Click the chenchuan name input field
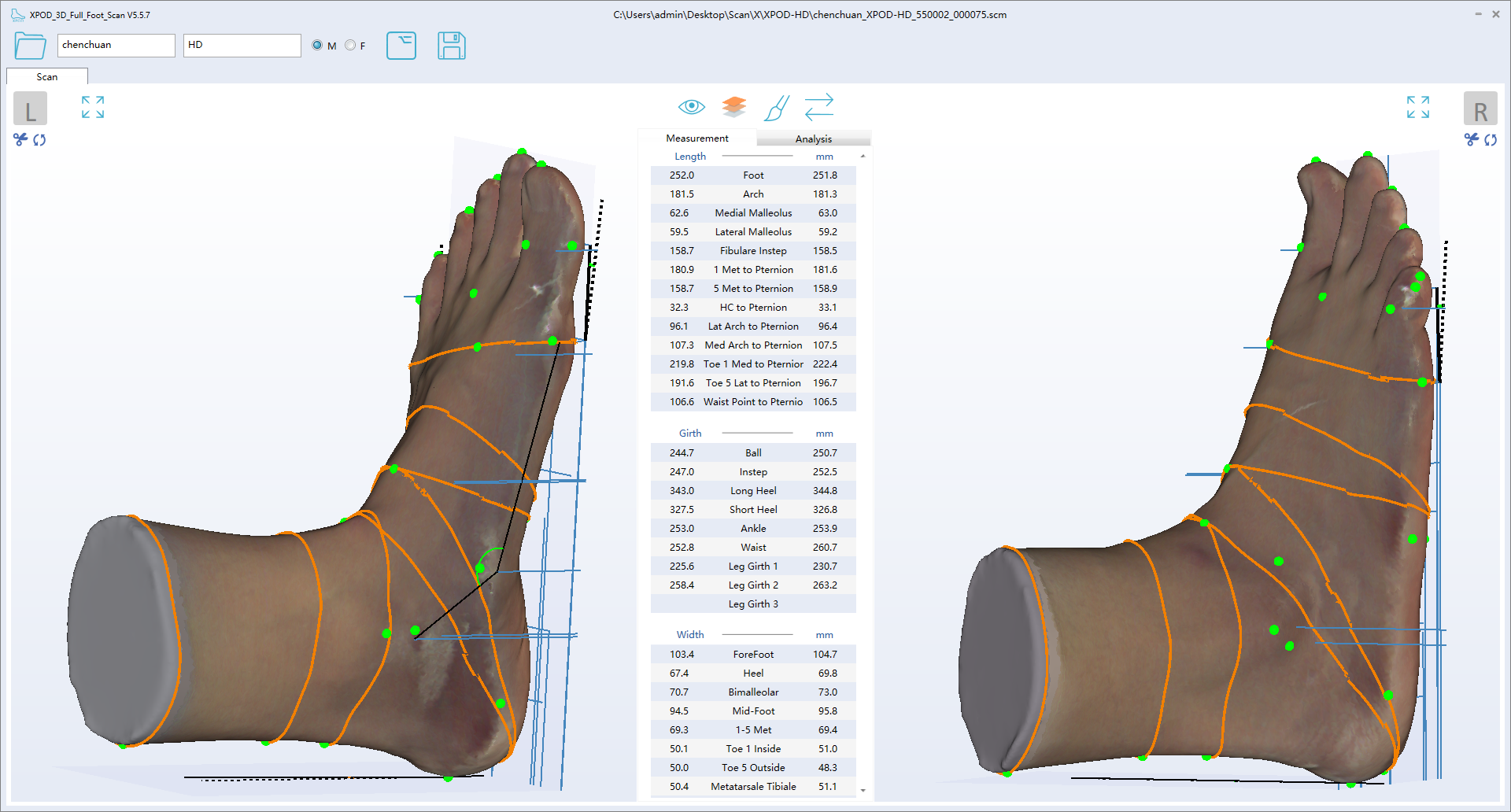Screen dimensions: 1511x812 [116, 46]
